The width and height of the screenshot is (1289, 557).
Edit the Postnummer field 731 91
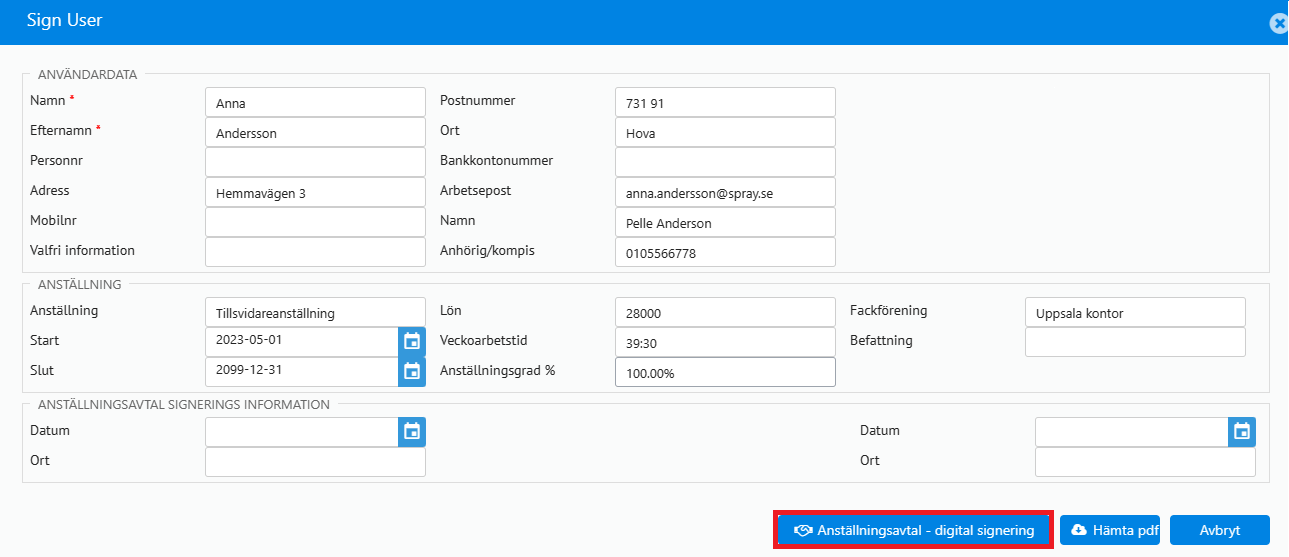(725, 102)
